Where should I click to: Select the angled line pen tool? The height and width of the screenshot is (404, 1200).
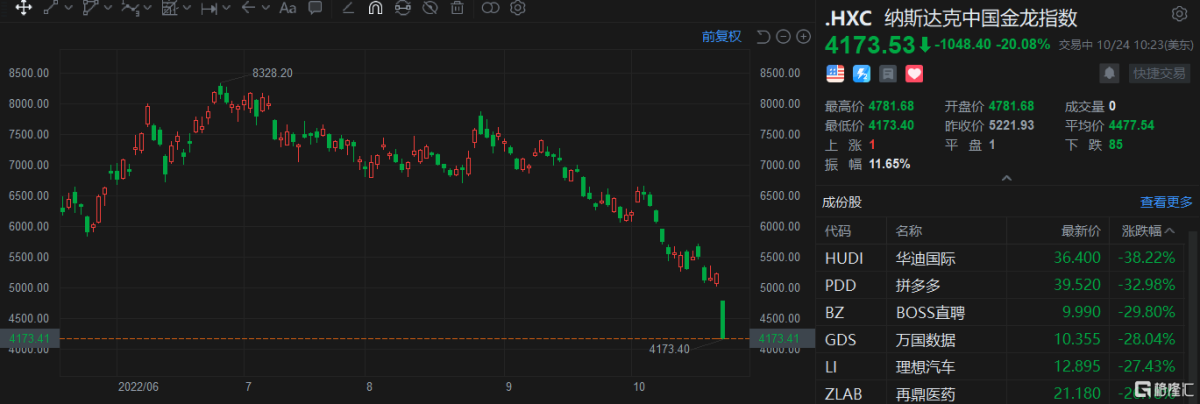click(347, 8)
